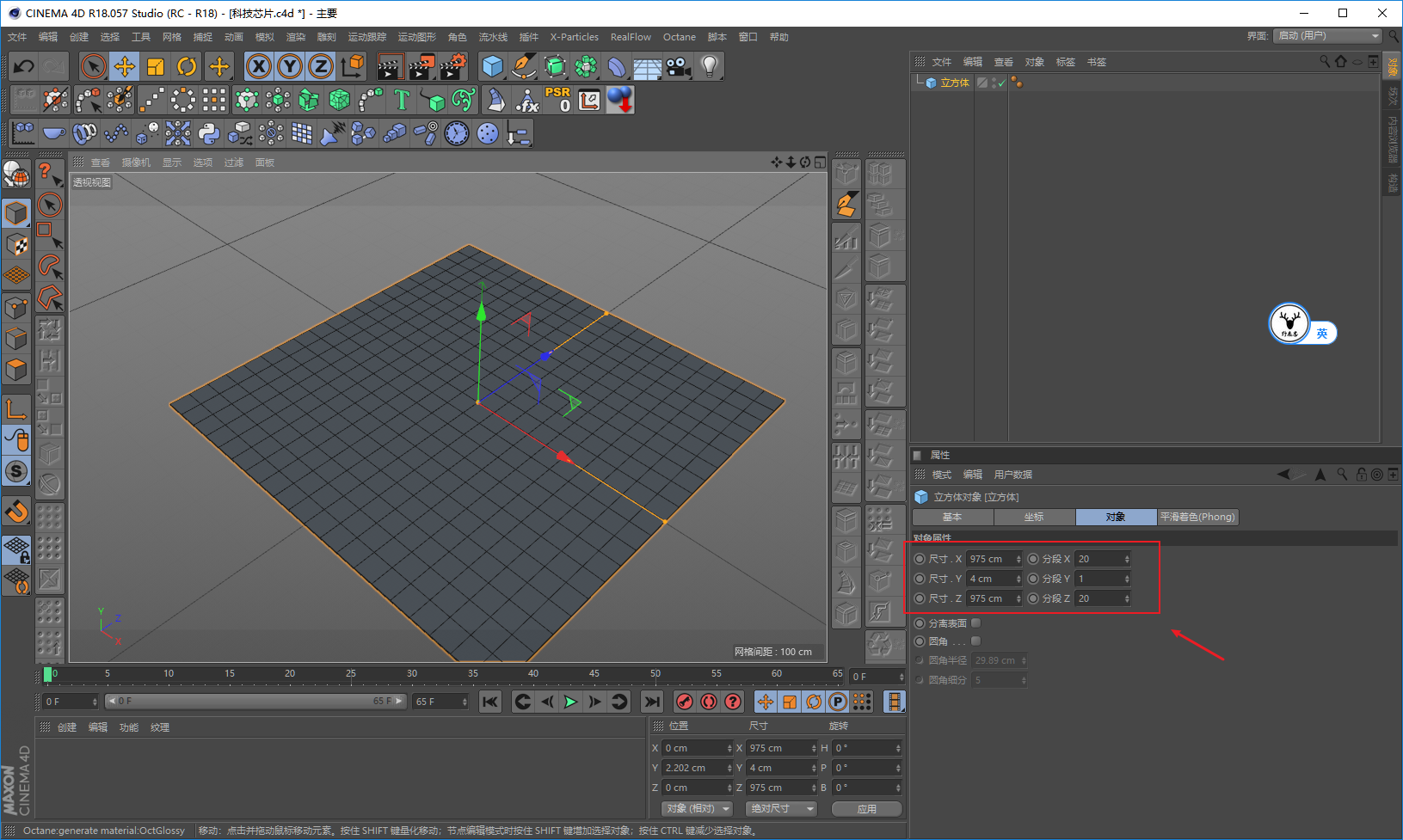
Task: Click the Snap magnet icon
Action: [16, 512]
